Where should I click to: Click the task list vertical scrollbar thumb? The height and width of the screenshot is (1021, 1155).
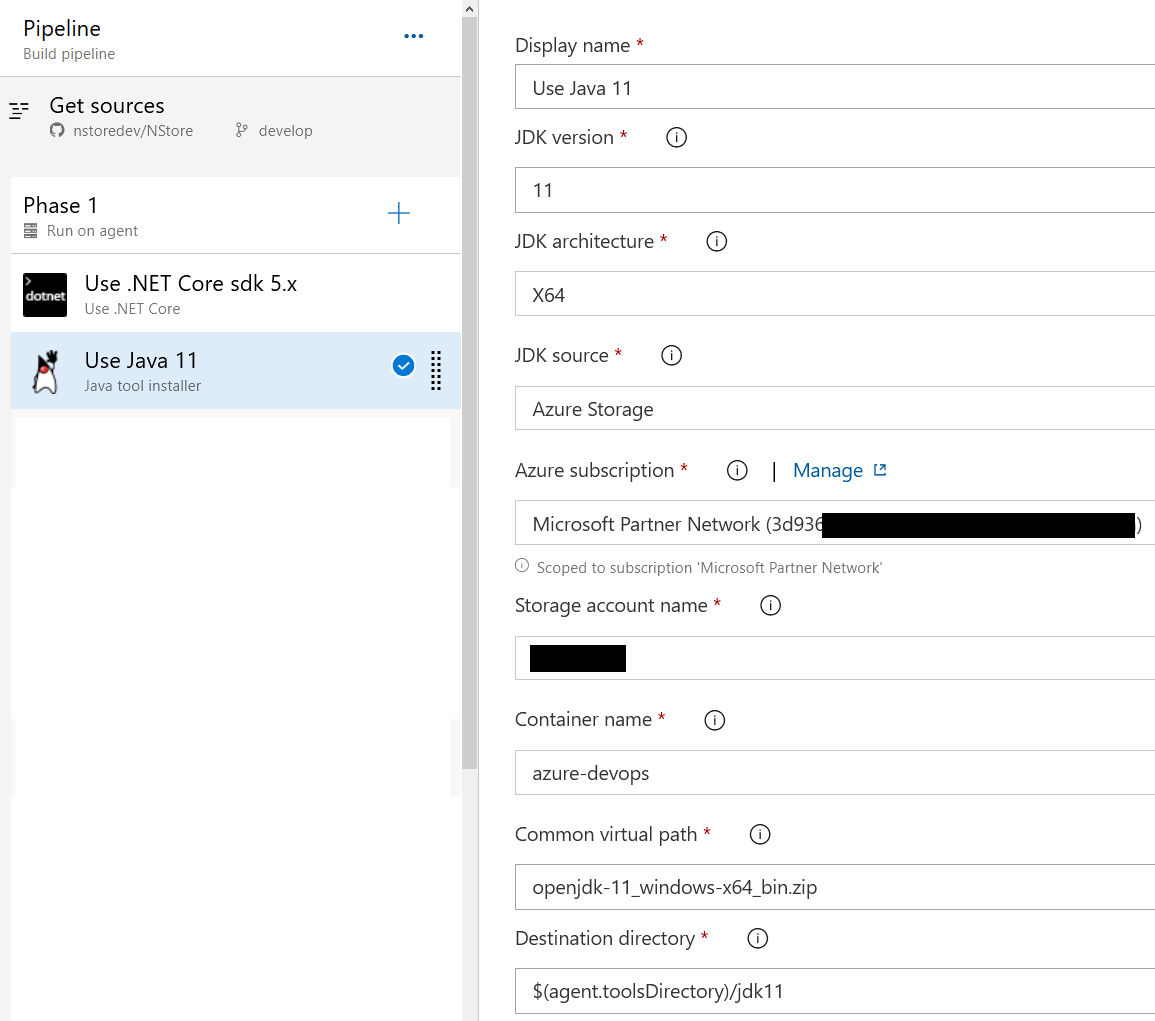point(469,393)
